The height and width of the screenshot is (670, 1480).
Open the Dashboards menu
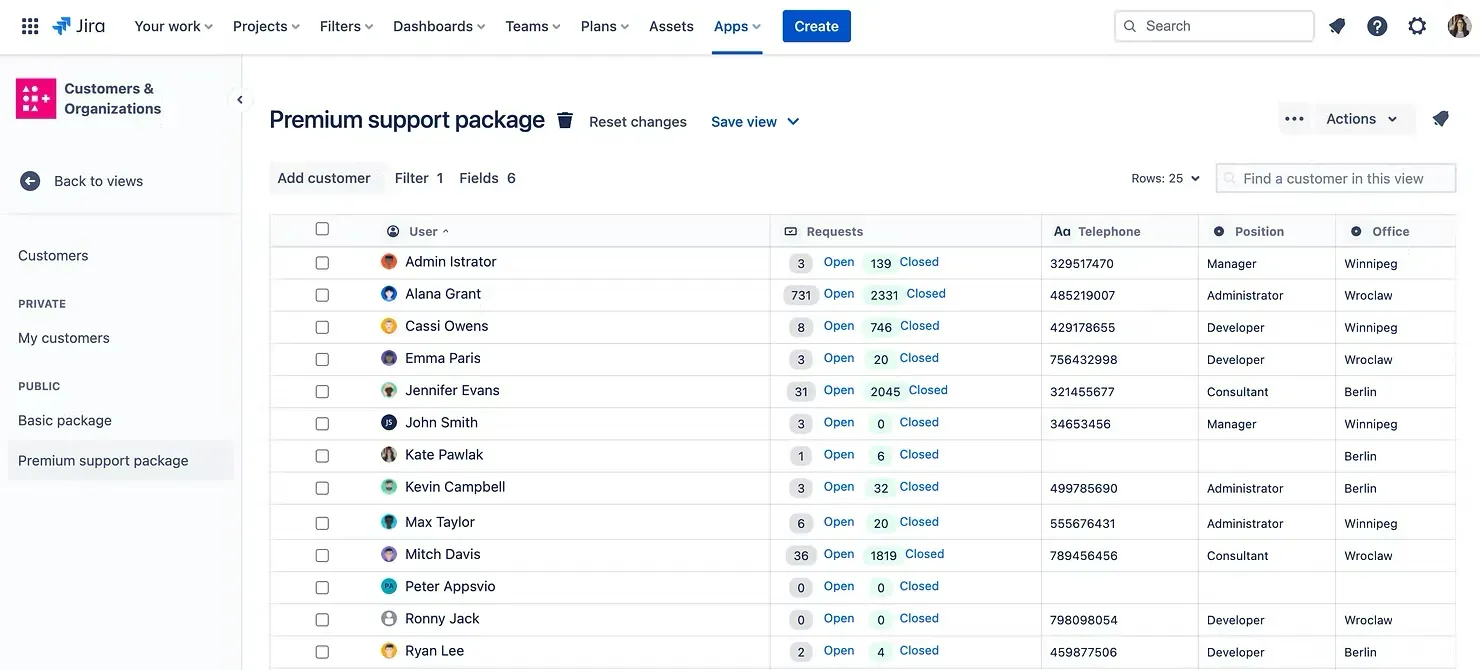click(438, 26)
